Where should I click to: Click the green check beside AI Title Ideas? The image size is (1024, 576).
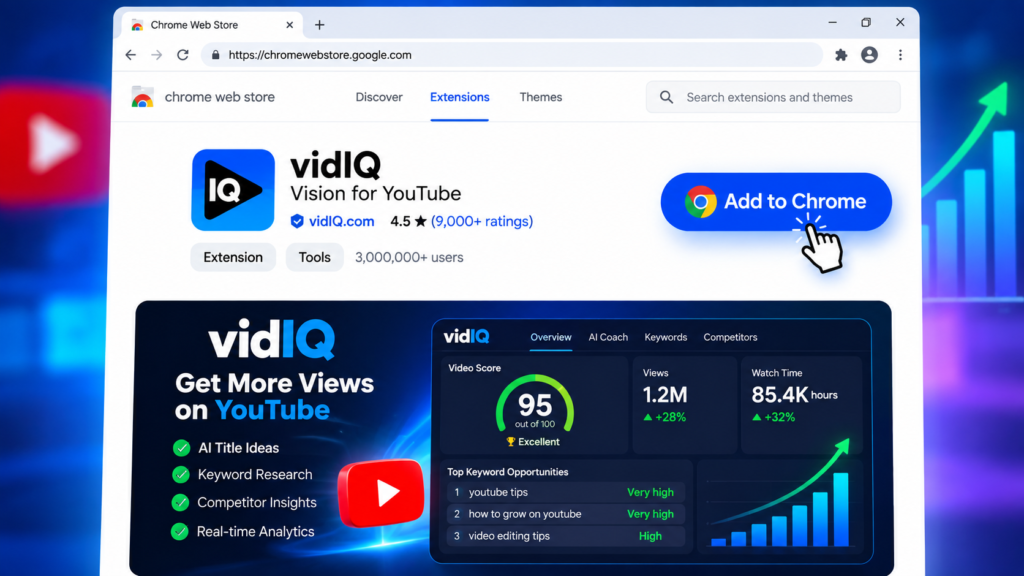182,448
